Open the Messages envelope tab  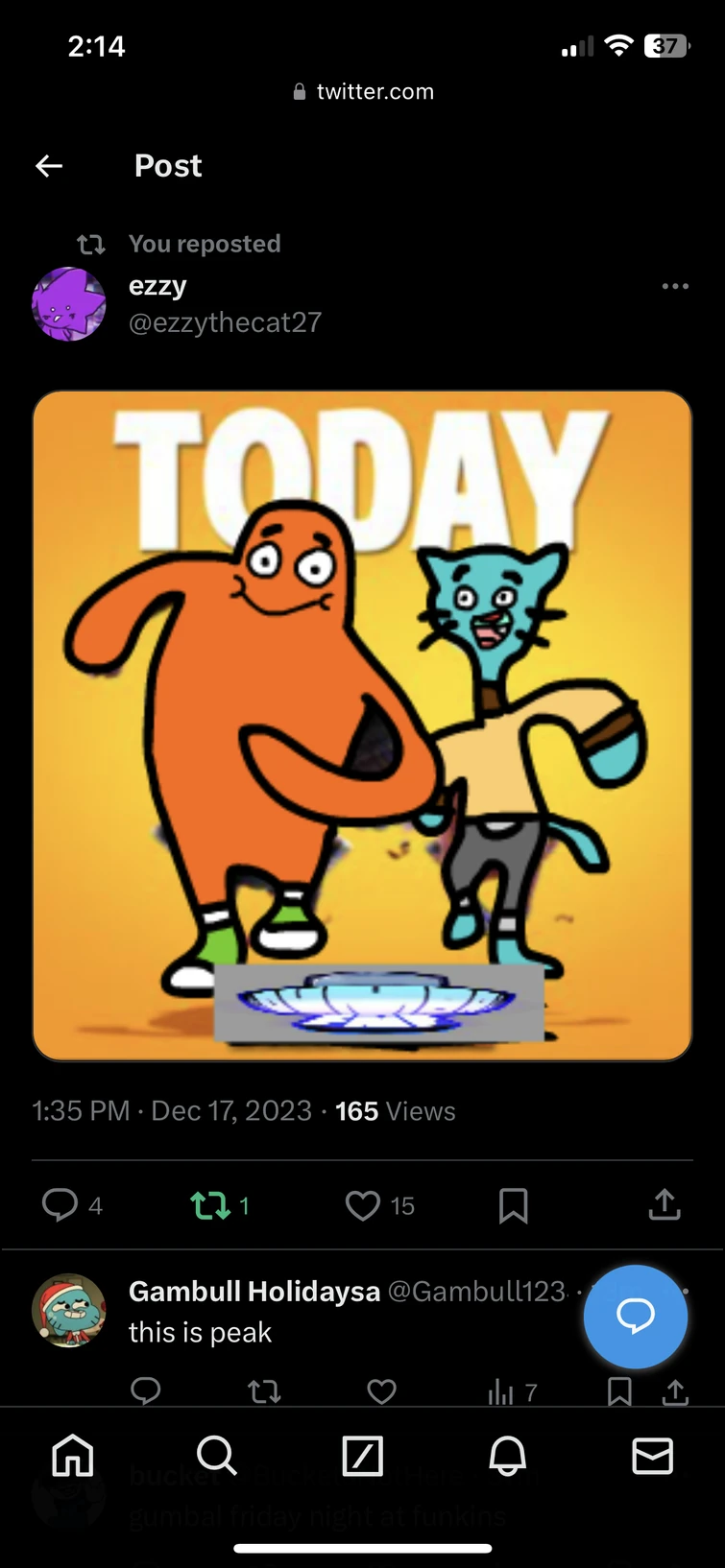click(x=653, y=1456)
